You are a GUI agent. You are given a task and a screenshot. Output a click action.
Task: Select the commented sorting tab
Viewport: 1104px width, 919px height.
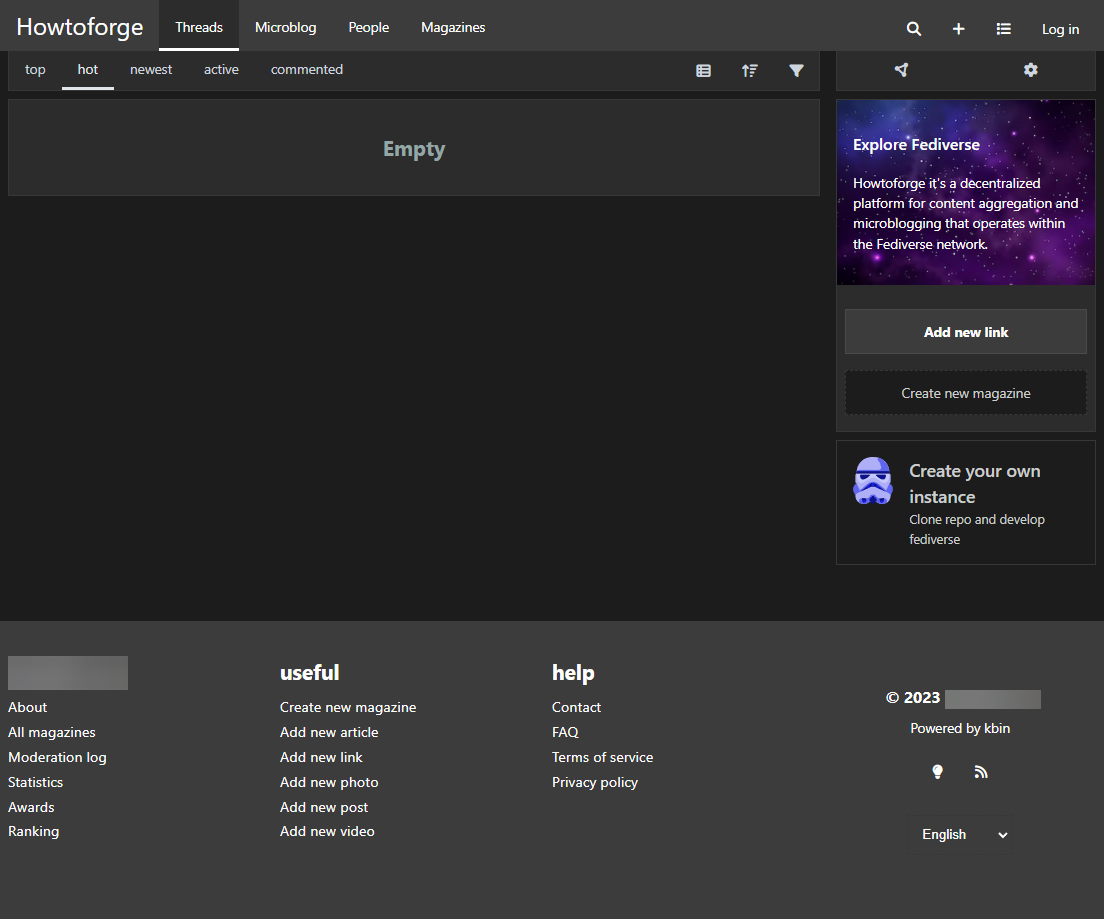tap(306, 69)
